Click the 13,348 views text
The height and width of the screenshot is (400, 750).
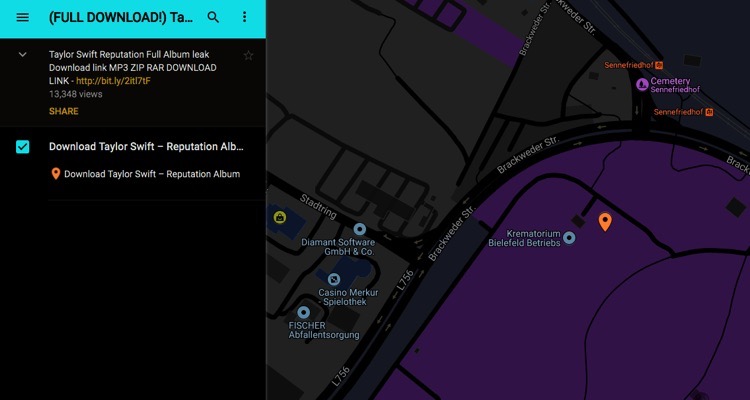click(76, 94)
